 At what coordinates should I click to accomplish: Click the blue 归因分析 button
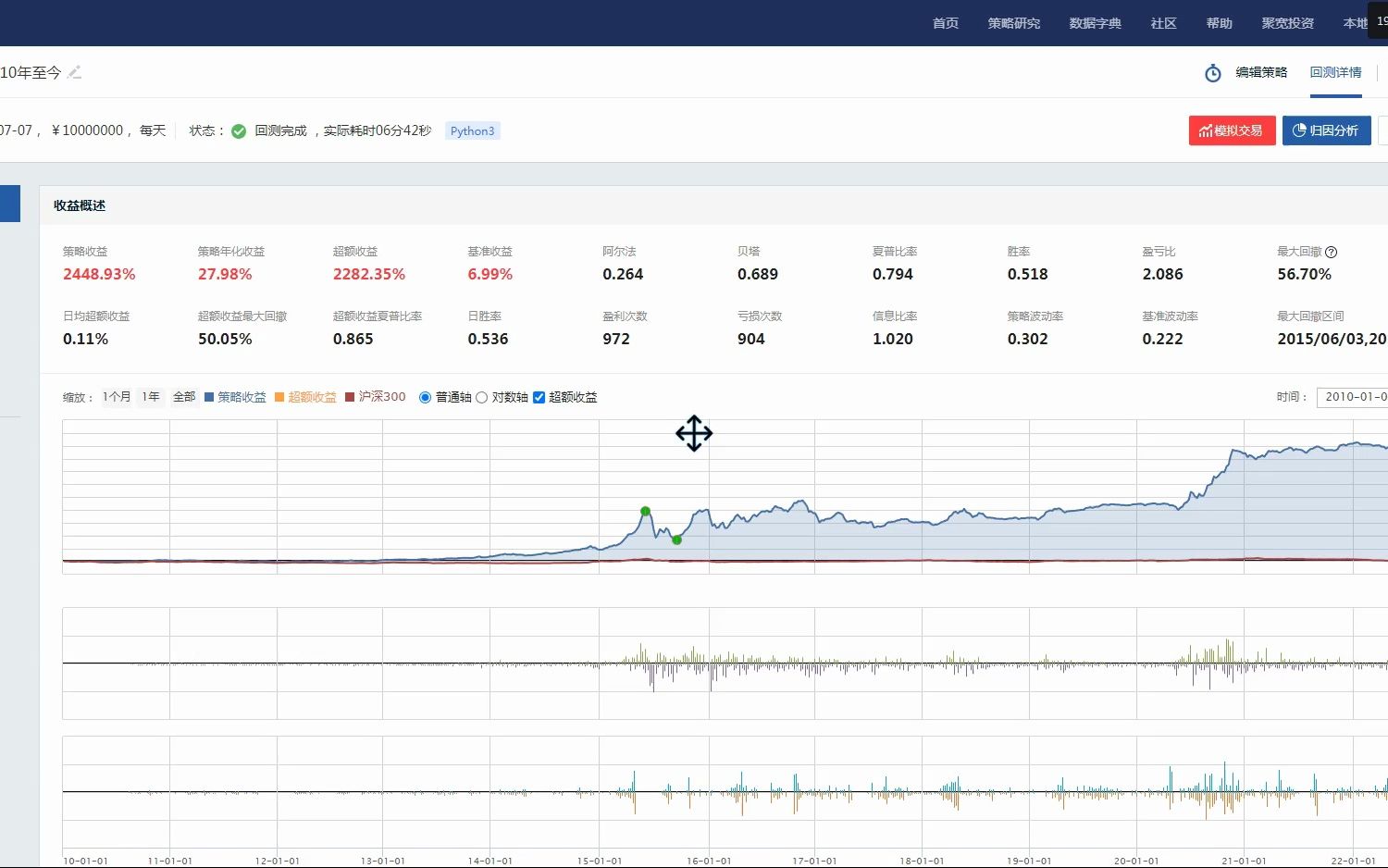pos(1326,130)
